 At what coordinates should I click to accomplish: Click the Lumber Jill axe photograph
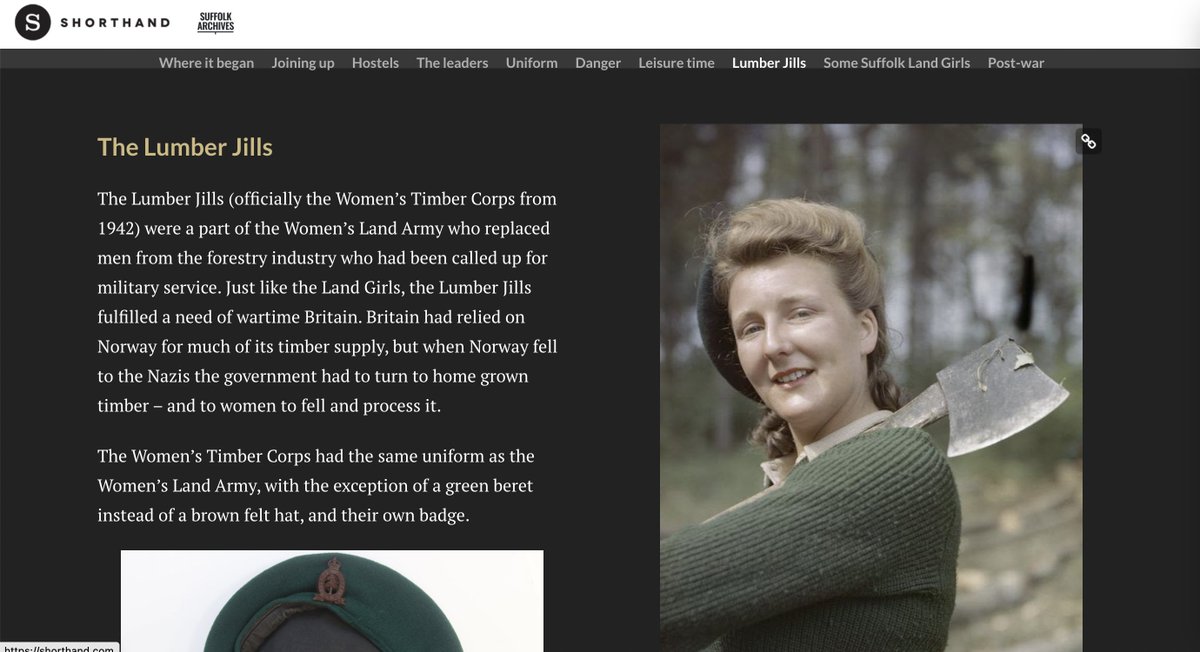pos(871,388)
